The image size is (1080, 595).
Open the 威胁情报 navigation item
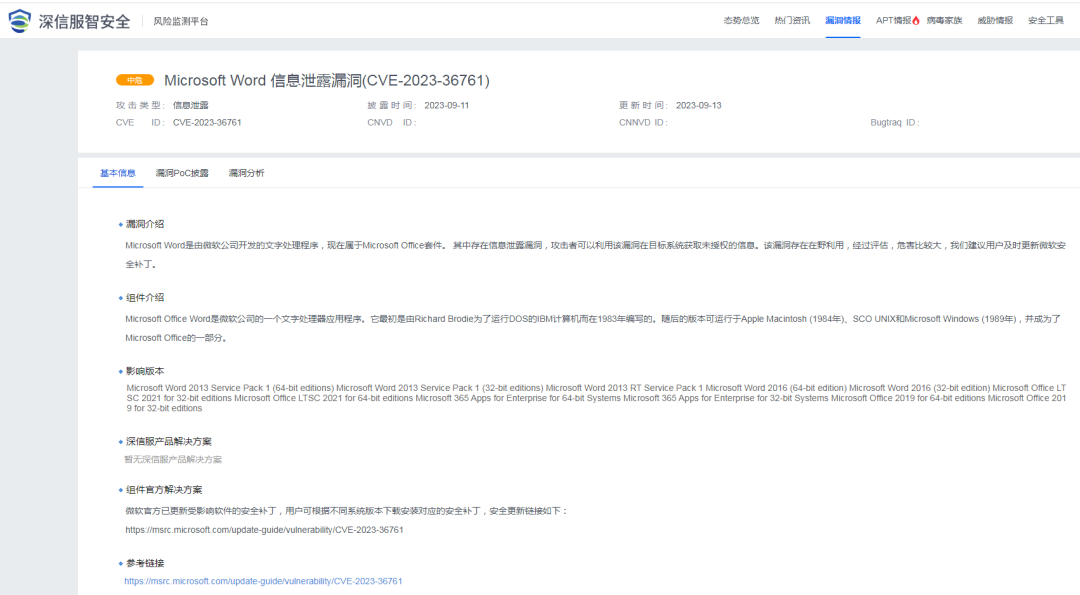point(995,21)
